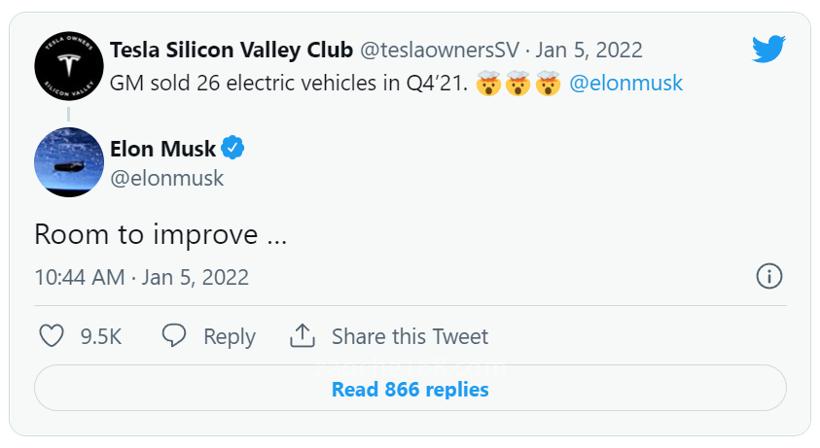Image resolution: width=820 pixels, height=448 pixels.
Task: Click the Twitter bird logo
Action: (767, 48)
